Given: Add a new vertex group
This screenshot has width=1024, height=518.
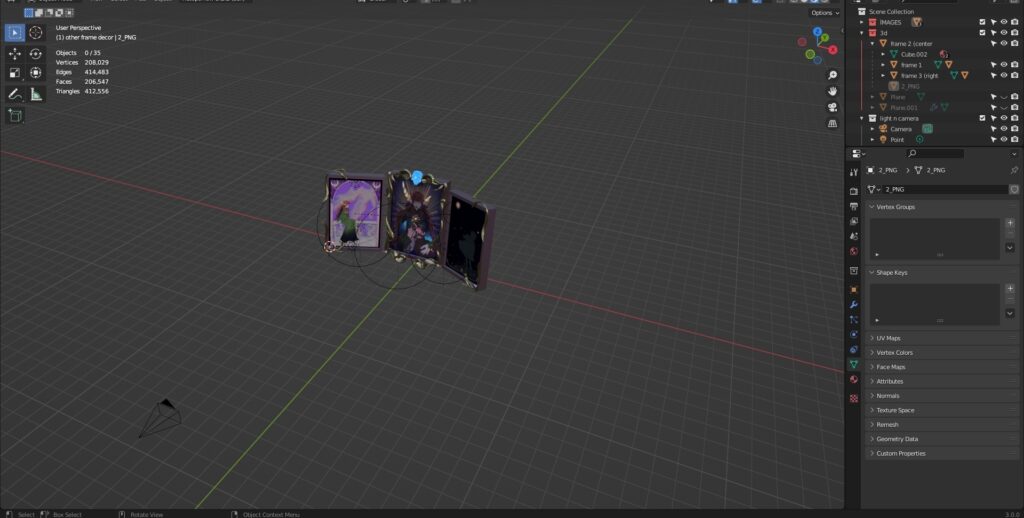Looking at the screenshot, I should [x=1010, y=223].
